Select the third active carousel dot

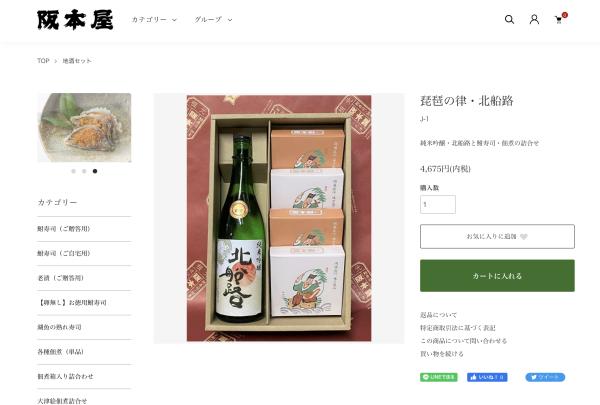tap(95, 171)
